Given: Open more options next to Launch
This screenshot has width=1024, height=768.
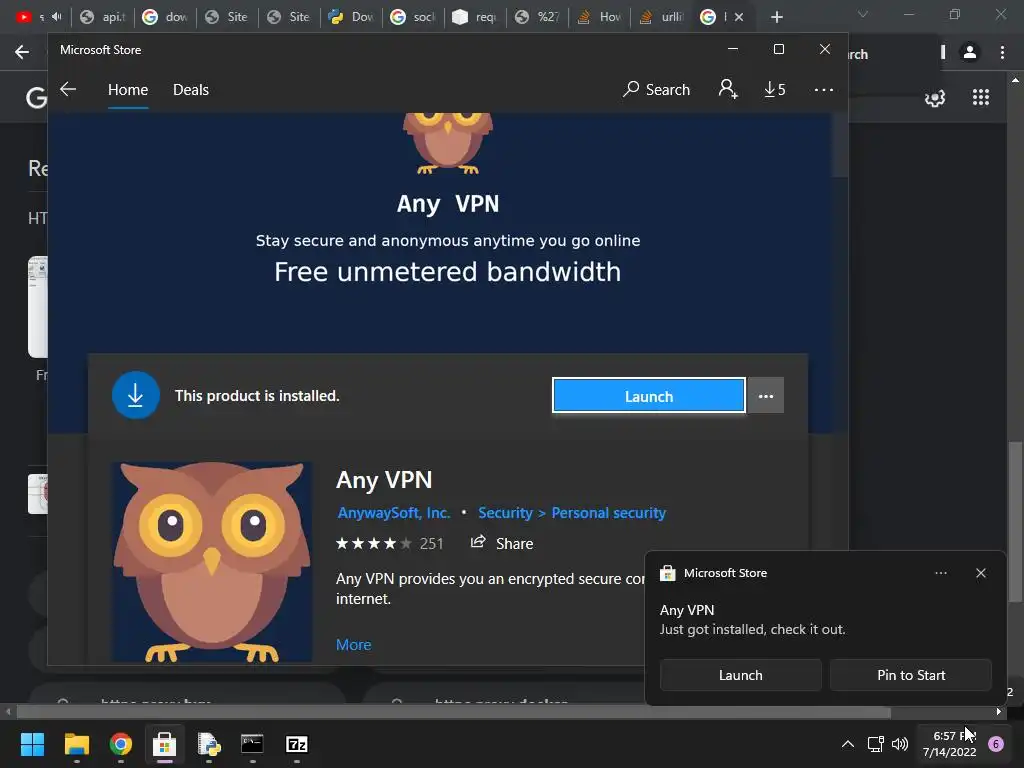Looking at the screenshot, I should tap(765, 396).
